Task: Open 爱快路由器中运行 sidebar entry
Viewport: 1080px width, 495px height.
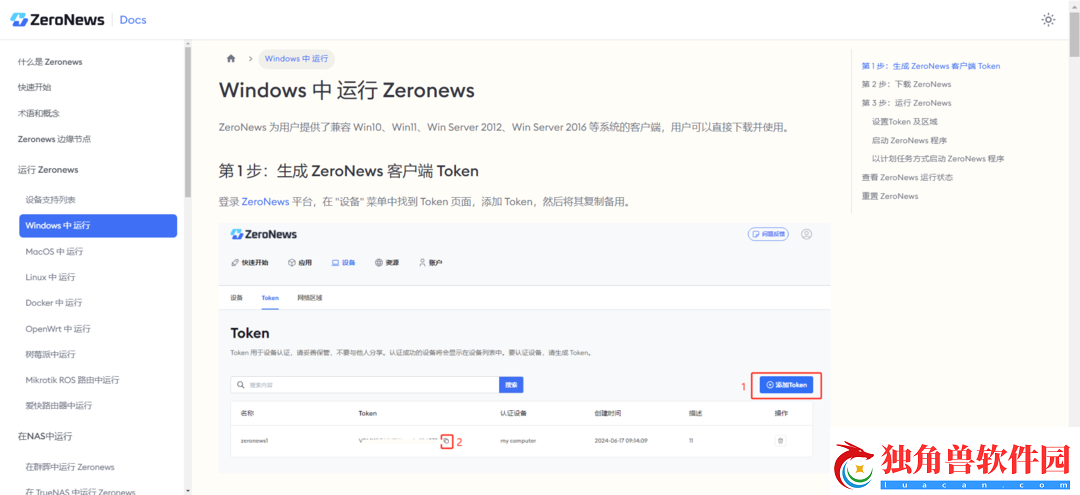Action: click(x=59, y=406)
